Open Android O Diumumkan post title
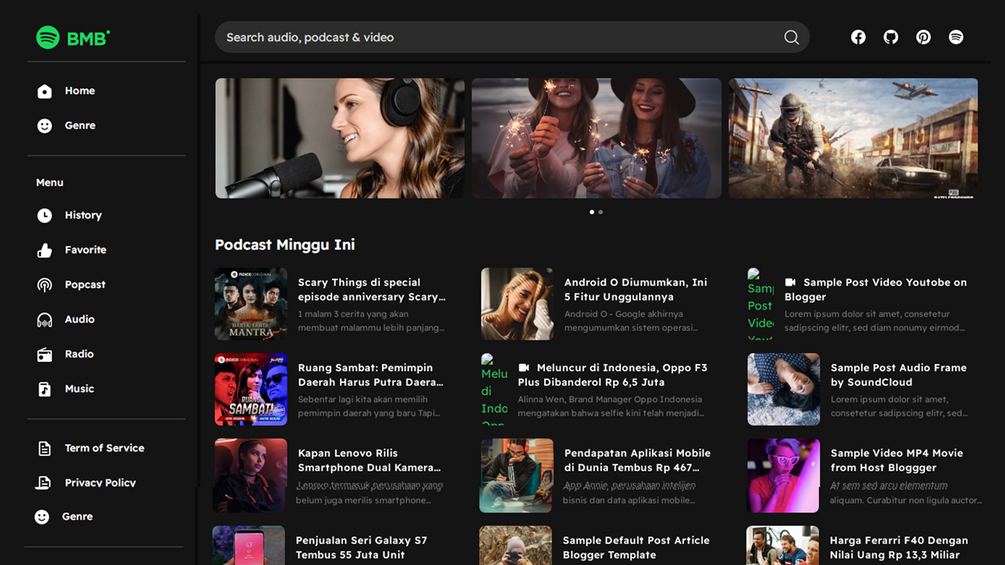The image size is (1005, 565). coord(636,290)
